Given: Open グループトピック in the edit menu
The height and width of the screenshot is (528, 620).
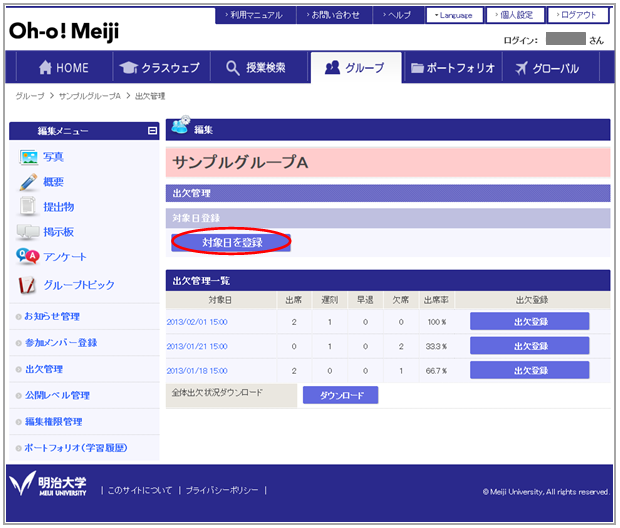Looking at the screenshot, I should coord(79,285).
